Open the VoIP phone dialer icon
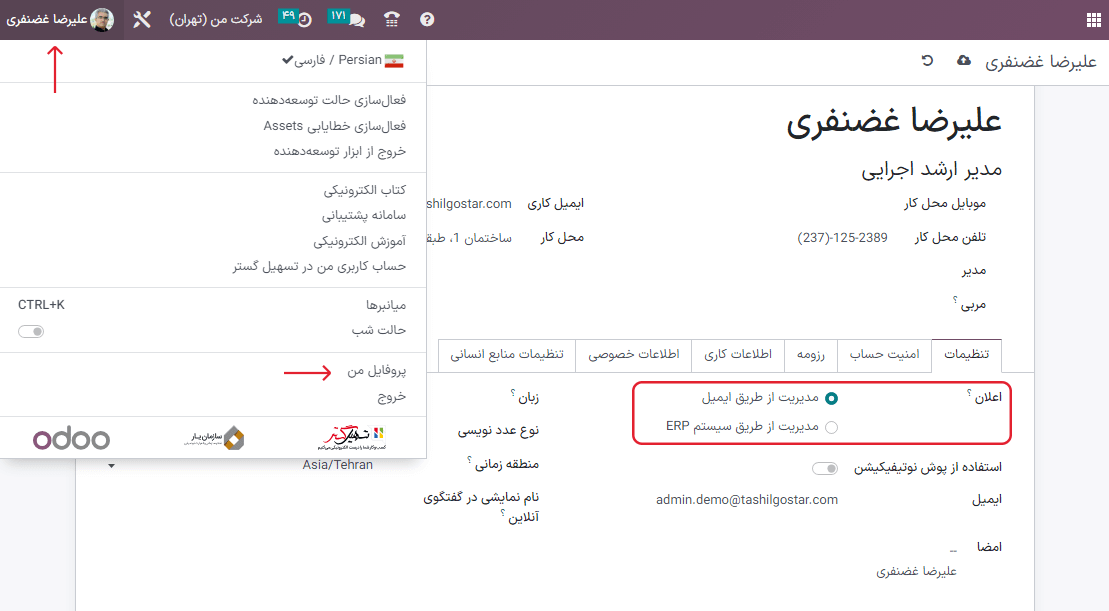The height and width of the screenshot is (611, 1109). tap(390, 18)
